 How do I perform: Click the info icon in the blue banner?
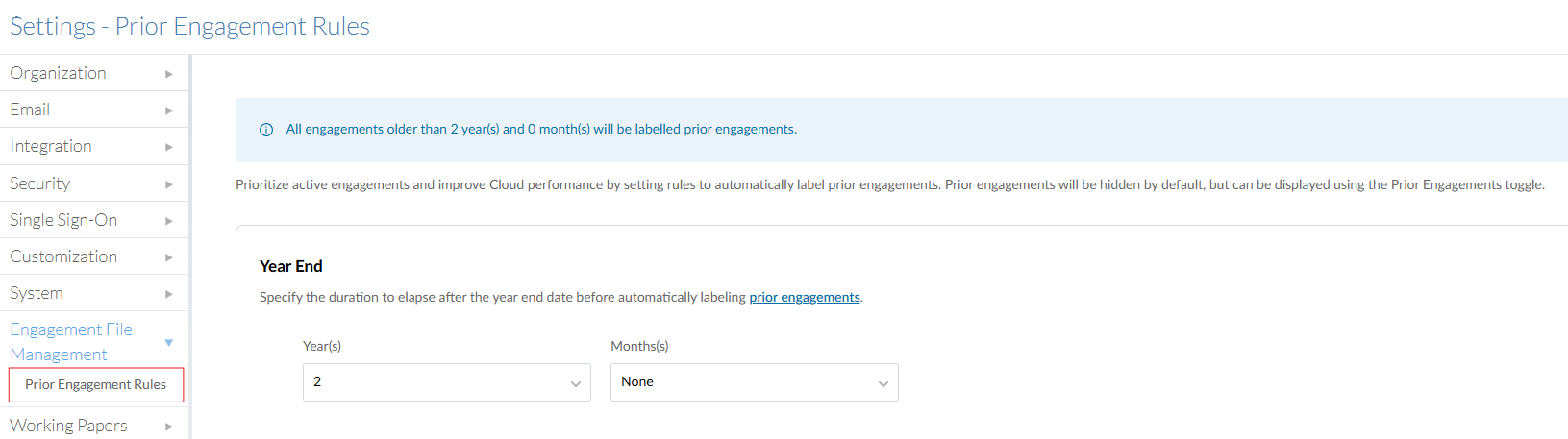pos(266,130)
